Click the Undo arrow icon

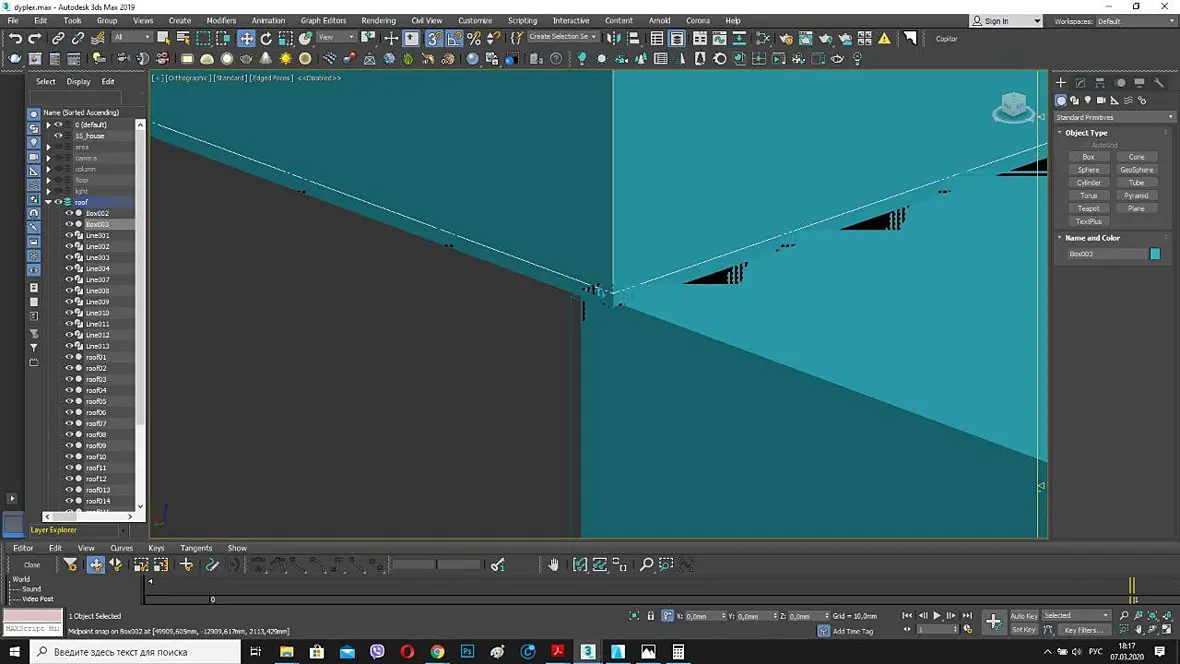point(15,38)
